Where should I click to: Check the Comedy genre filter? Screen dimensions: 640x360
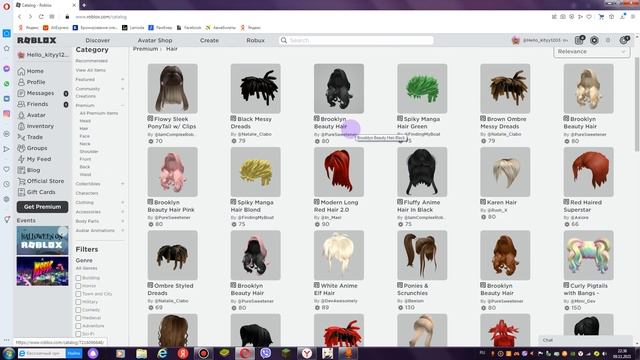pos(78,310)
